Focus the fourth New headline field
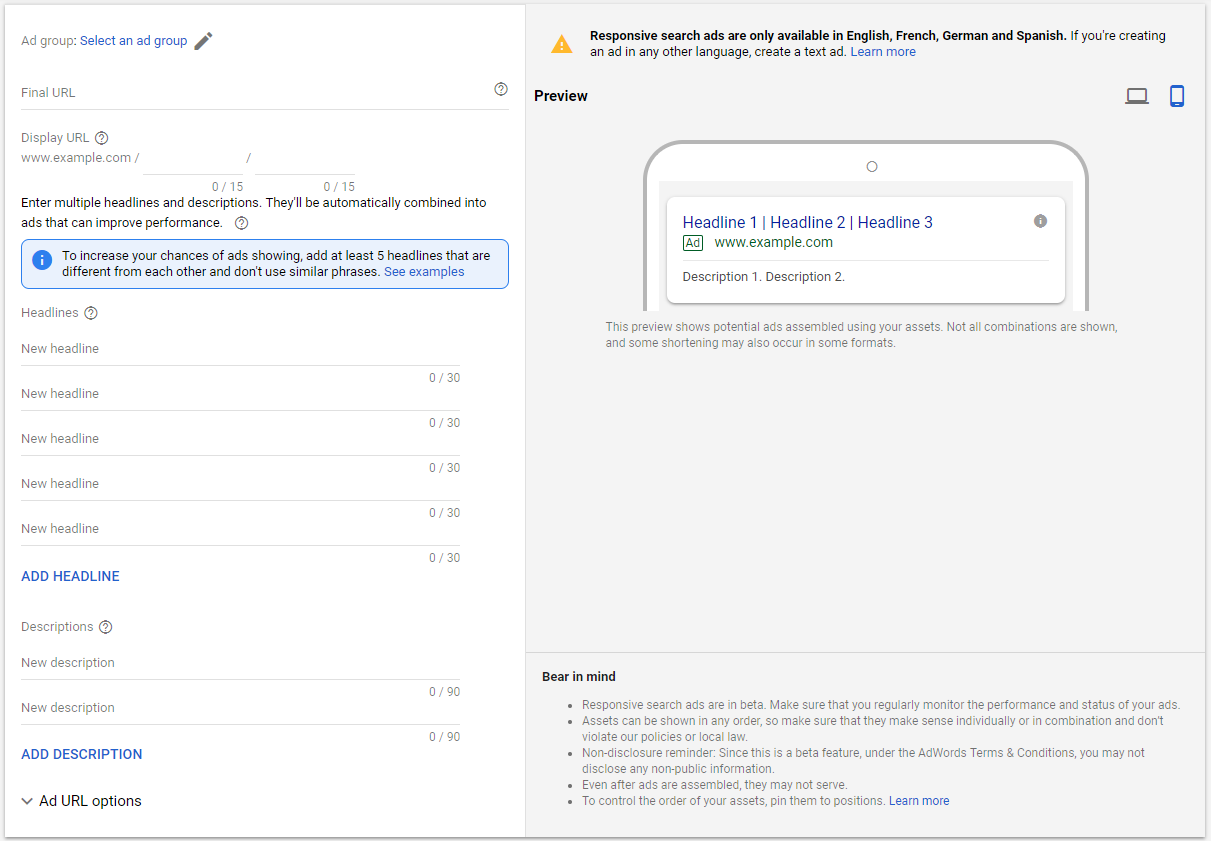 tap(241, 484)
